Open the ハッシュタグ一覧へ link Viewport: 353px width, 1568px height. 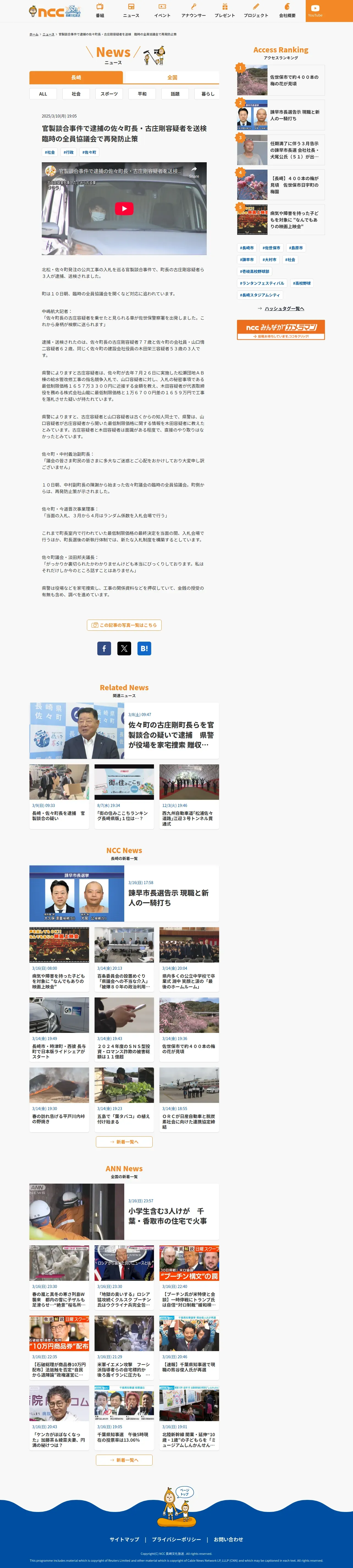(281, 309)
